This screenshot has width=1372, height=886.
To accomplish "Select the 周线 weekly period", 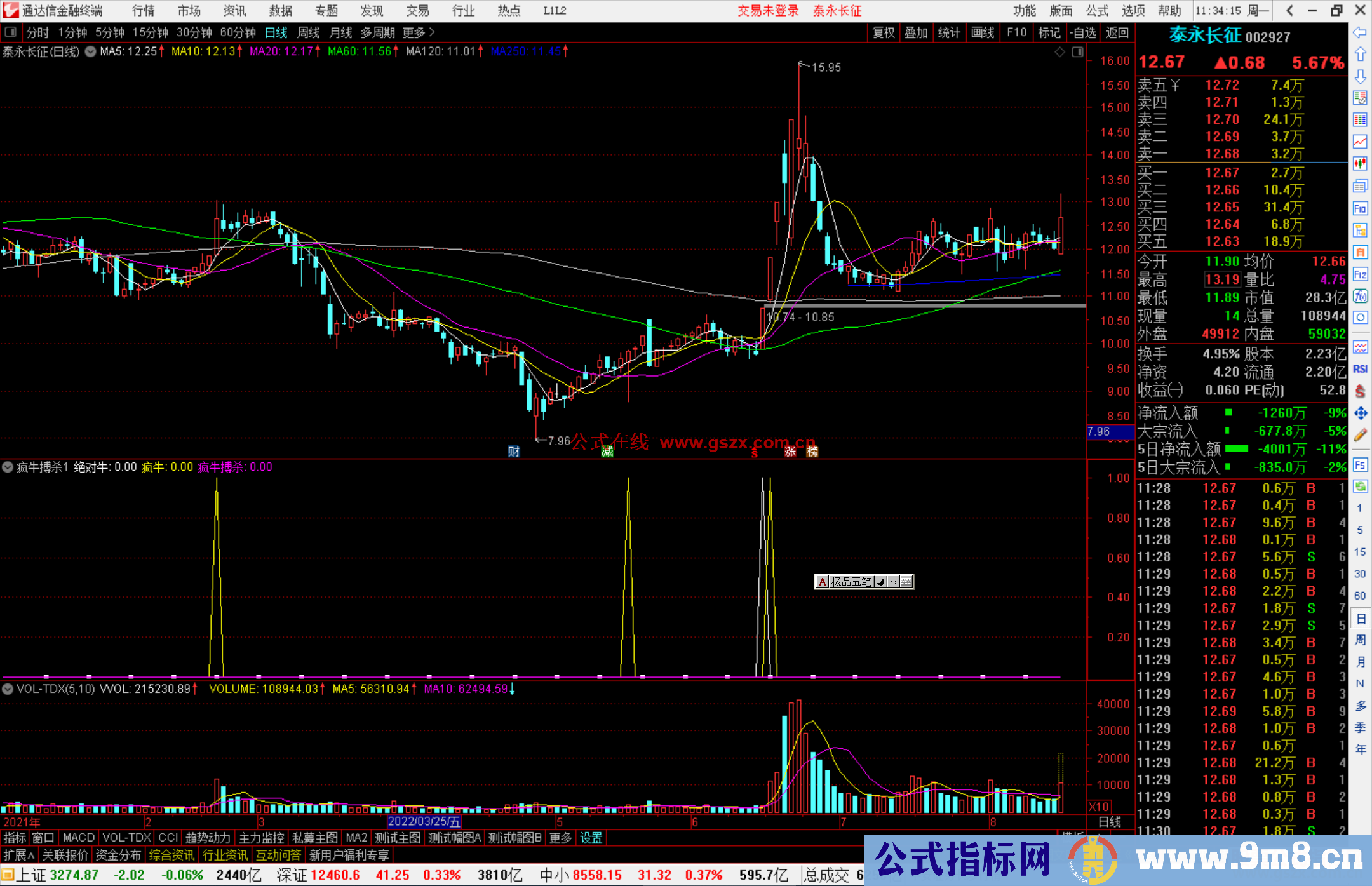I will (309, 32).
